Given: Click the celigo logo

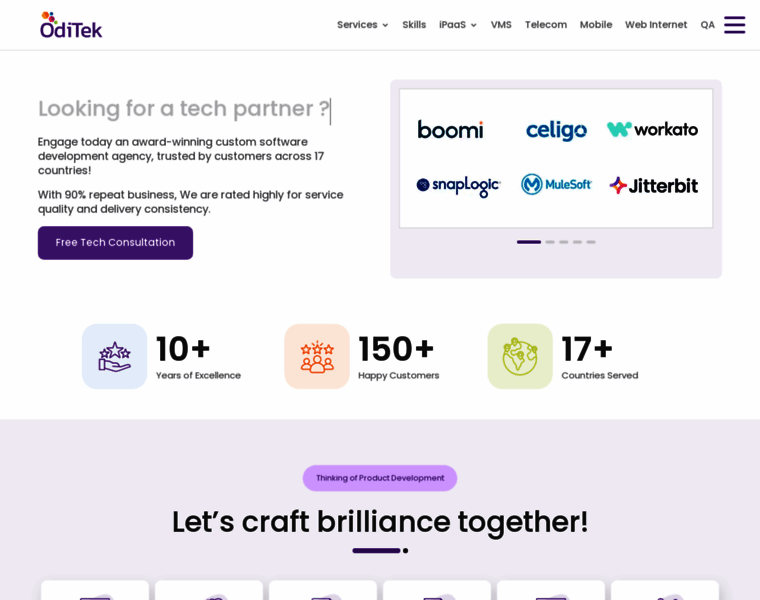Looking at the screenshot, I should pyautogui.click(x=556, y=131).
